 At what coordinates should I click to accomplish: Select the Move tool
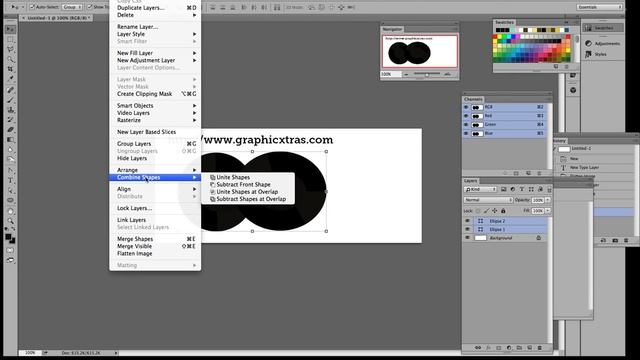(x=10, y=29)
